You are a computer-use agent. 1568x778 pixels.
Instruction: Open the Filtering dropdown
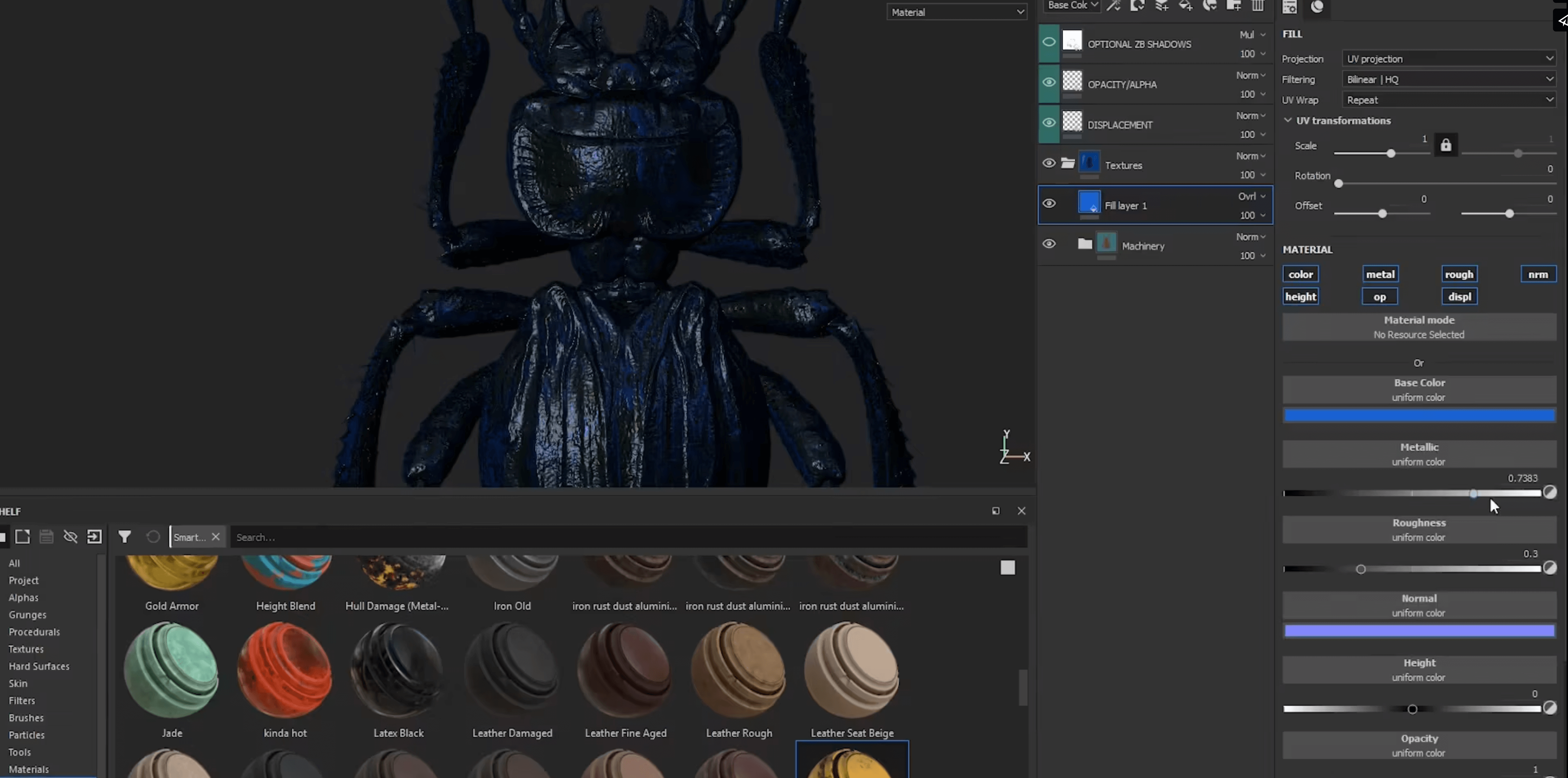pos(1449,79)
